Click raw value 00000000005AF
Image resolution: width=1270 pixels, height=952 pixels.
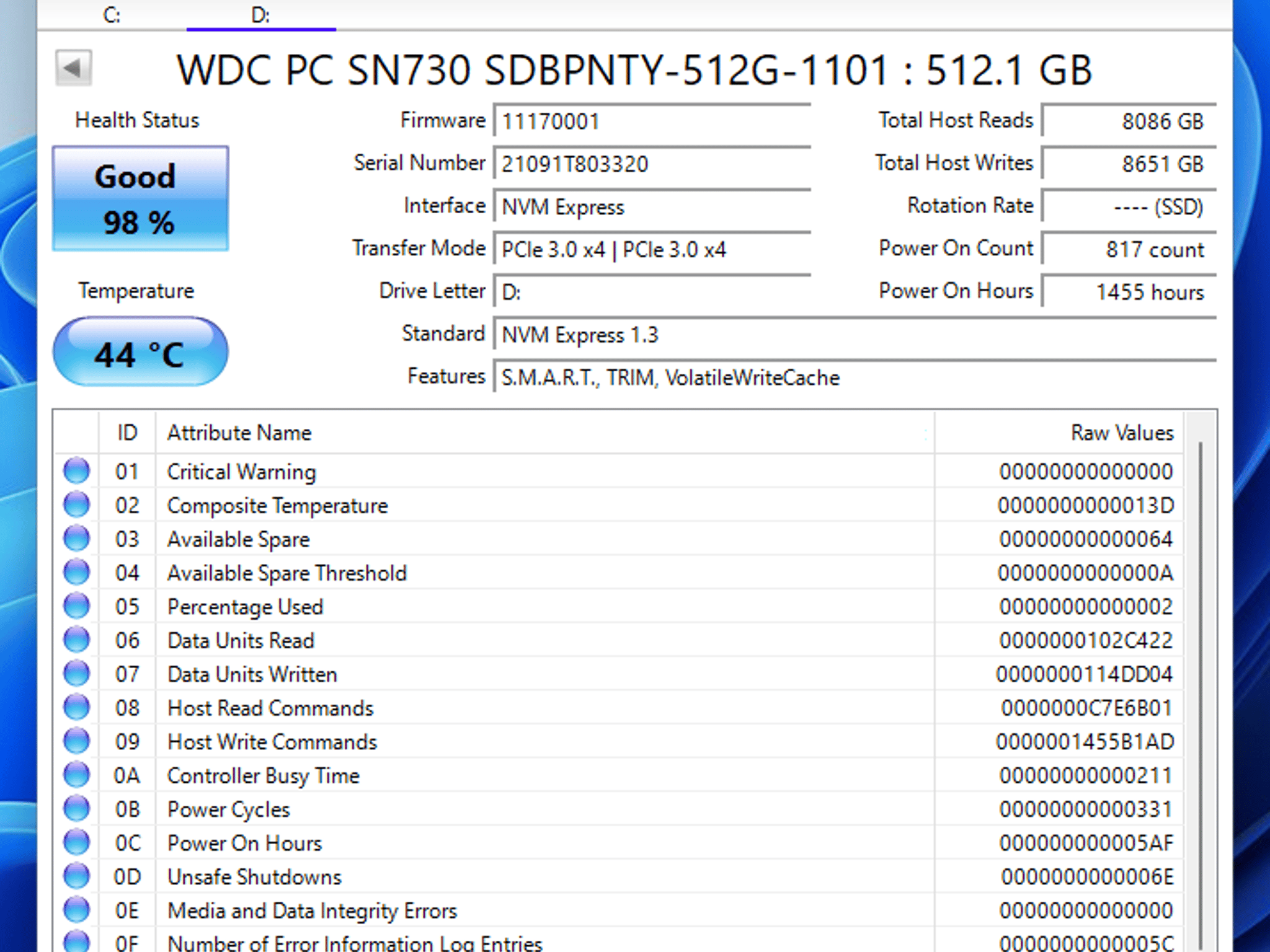(1086, 844)
